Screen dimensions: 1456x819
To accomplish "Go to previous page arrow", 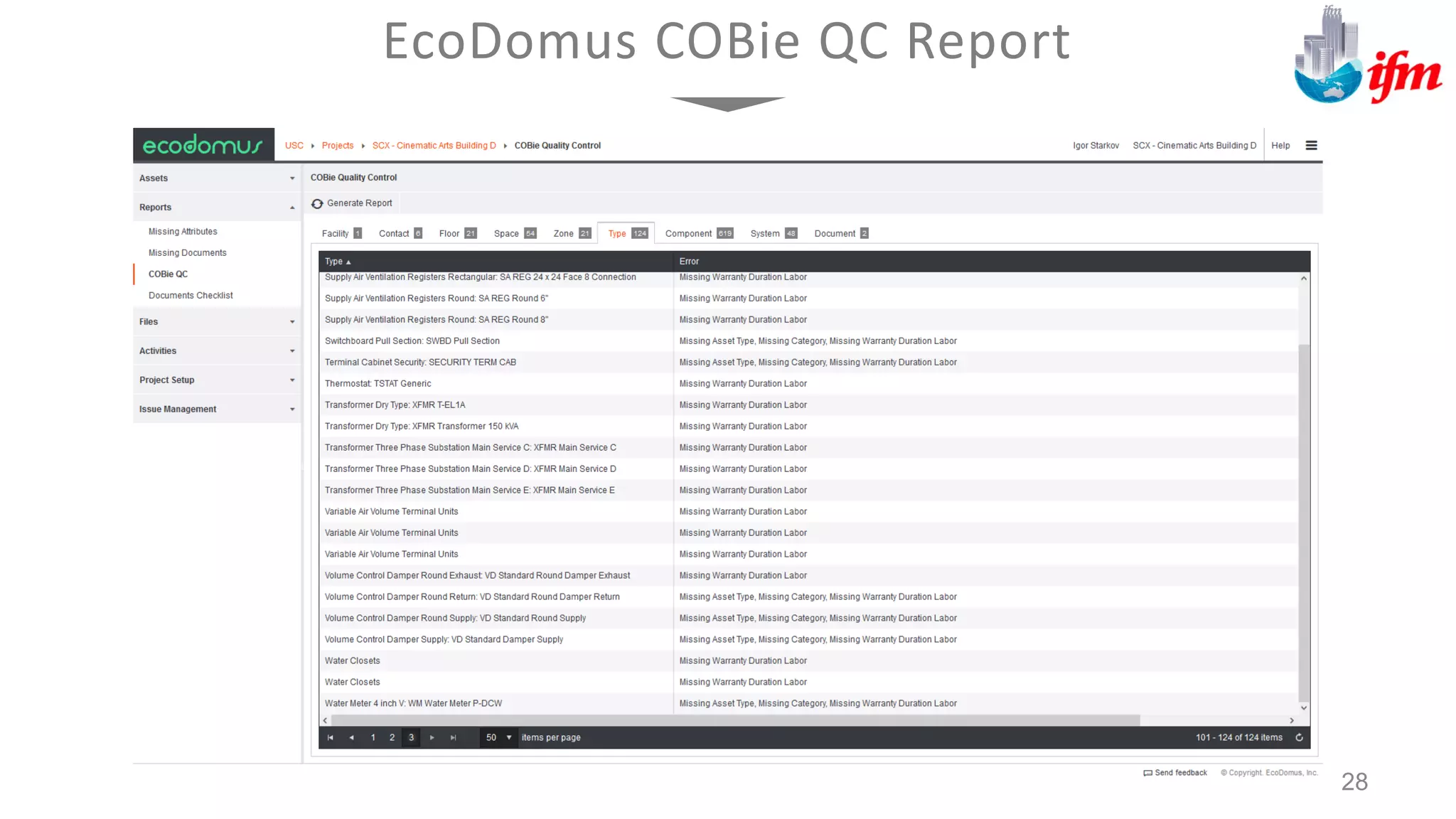I will coord(351,738).
